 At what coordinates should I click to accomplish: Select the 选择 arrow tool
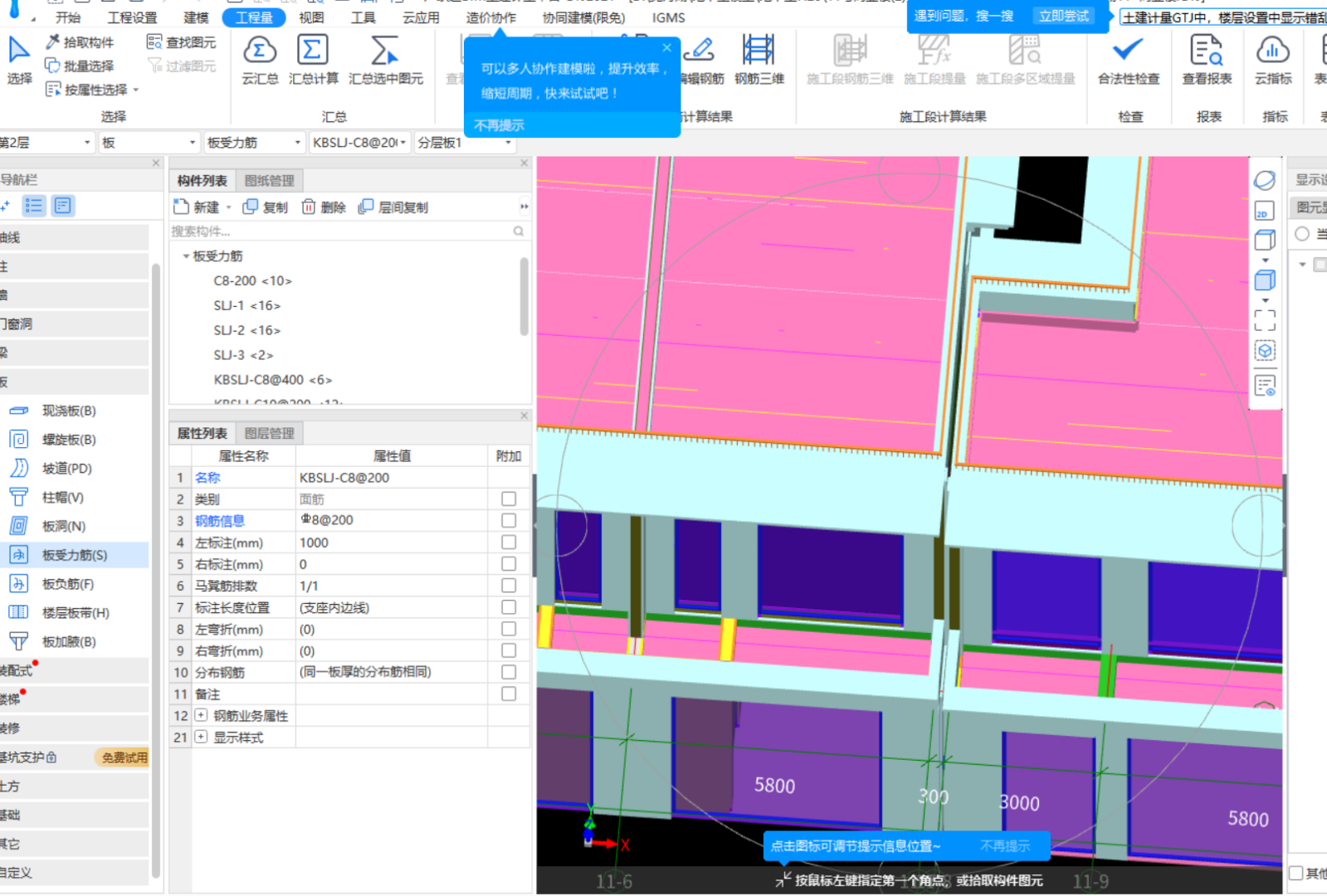click(19, 60)
